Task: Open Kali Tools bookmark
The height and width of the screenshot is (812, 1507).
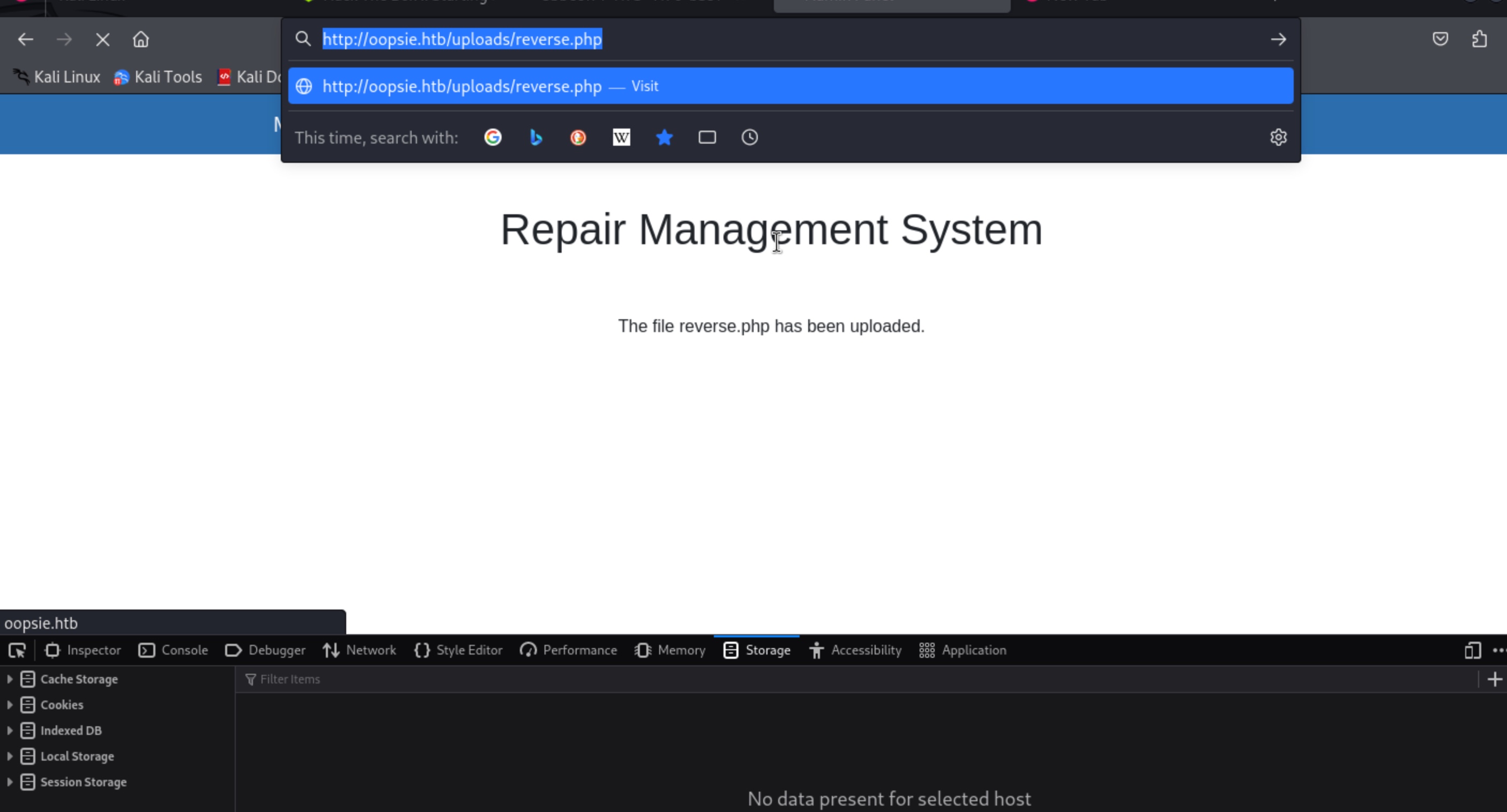Action: point(158,77)
